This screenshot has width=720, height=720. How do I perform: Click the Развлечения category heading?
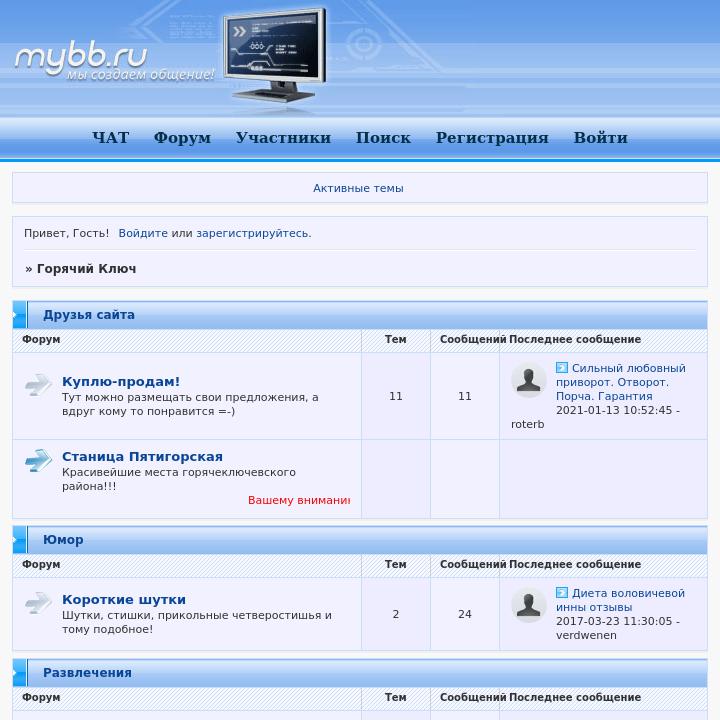pyautogui.click(x=87, y=673)
